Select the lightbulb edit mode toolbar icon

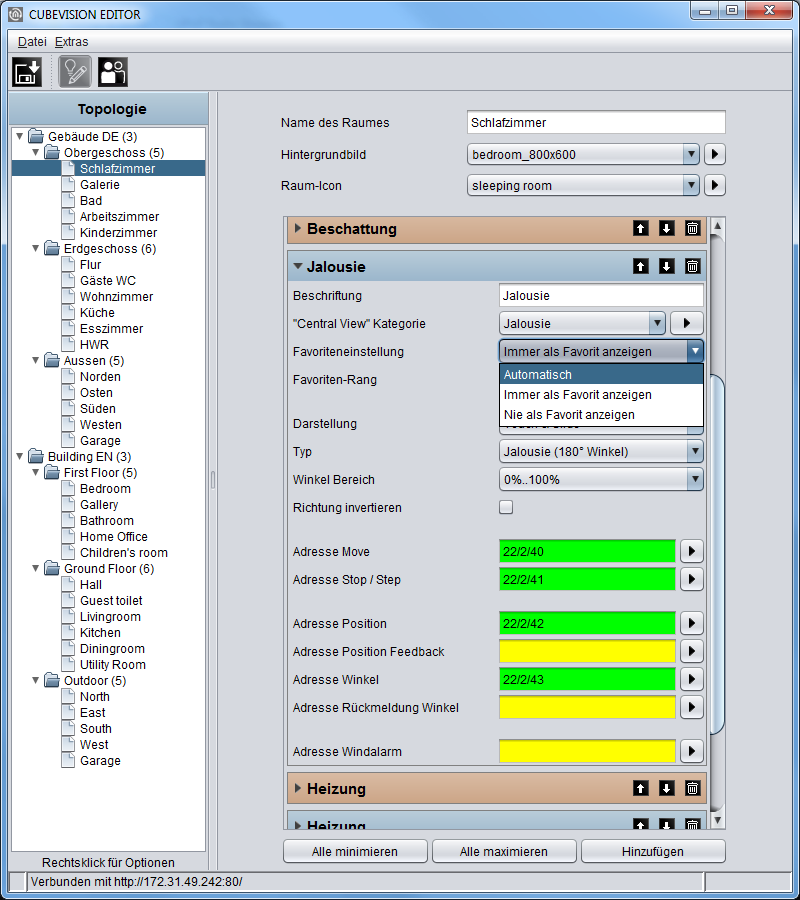[75, 72]
